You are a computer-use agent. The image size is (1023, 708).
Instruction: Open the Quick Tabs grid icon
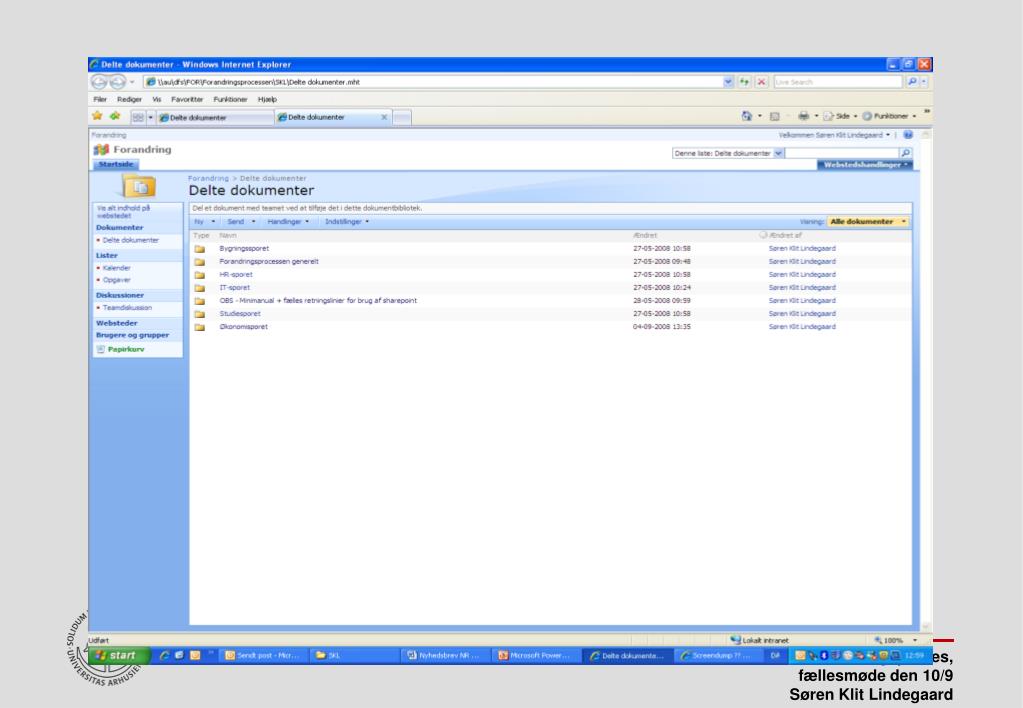[138, 117]
